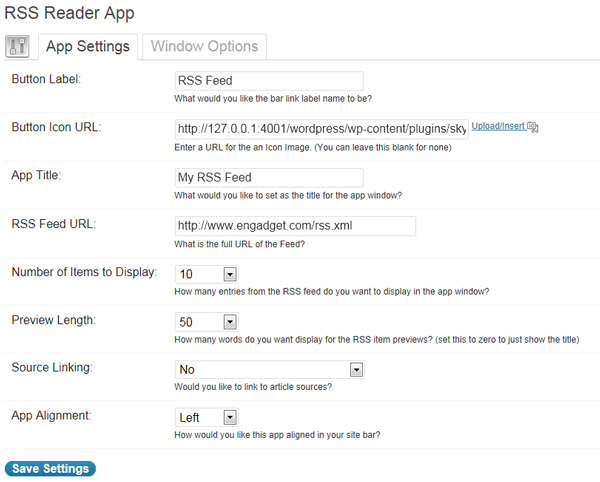Click the App Title input field
Screen dimensions: 600x482
tap(269, 177)
